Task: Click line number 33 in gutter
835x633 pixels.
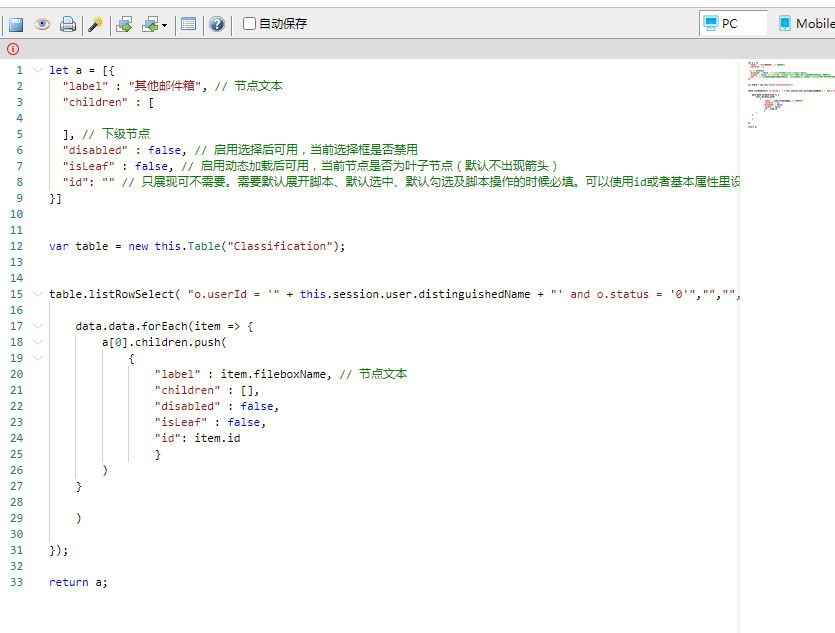Action: pos(17,582)
